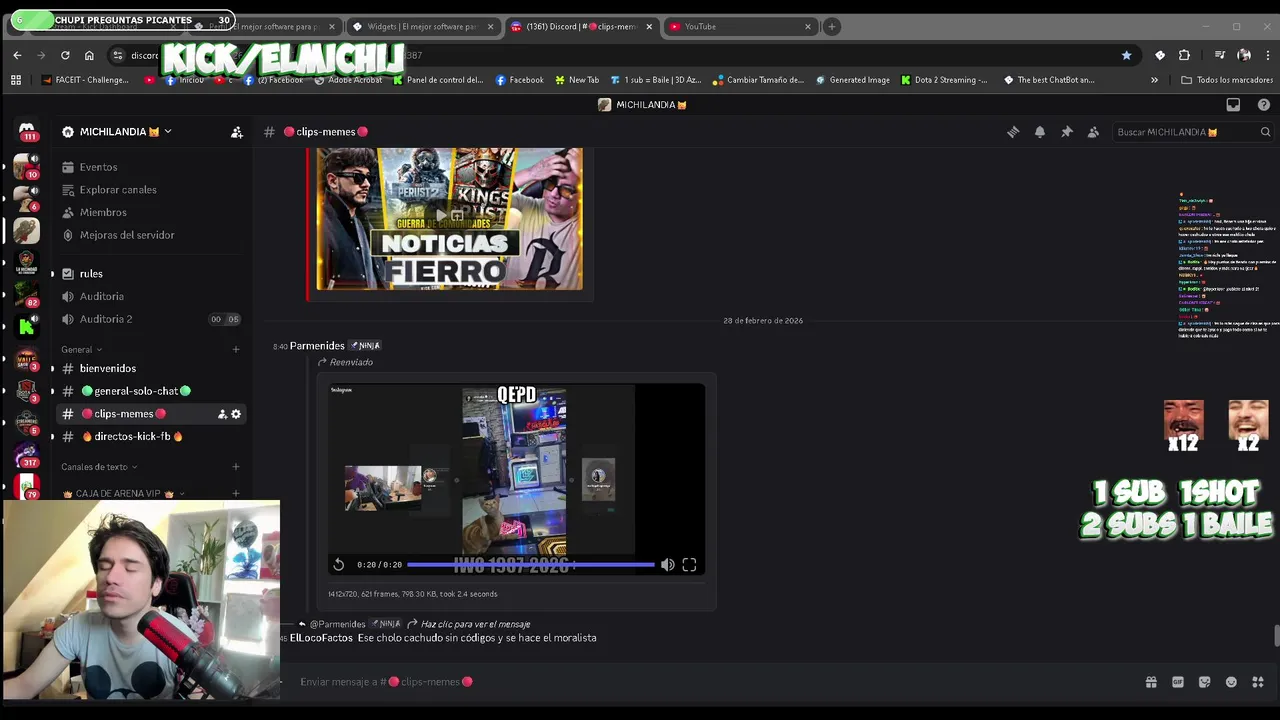Bookmark this page with the star icon
Image resolution: width=1280 pixels, height=720 pixels.
[1127, 55]
